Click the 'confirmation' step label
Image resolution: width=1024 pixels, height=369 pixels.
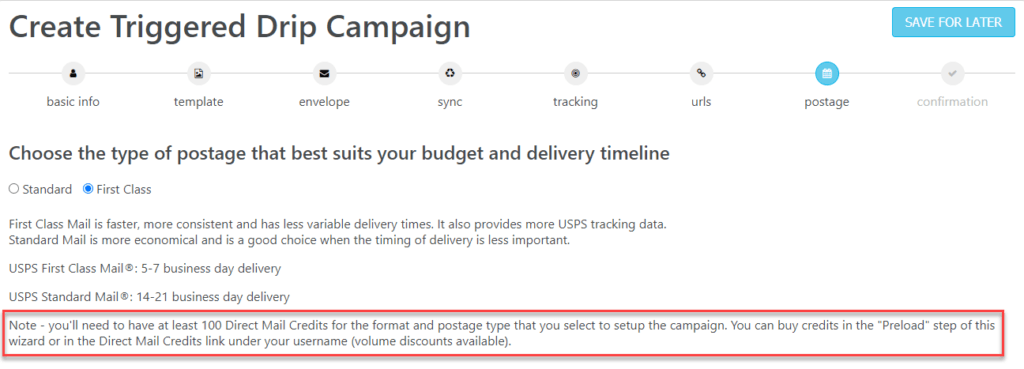click(952, 102)
